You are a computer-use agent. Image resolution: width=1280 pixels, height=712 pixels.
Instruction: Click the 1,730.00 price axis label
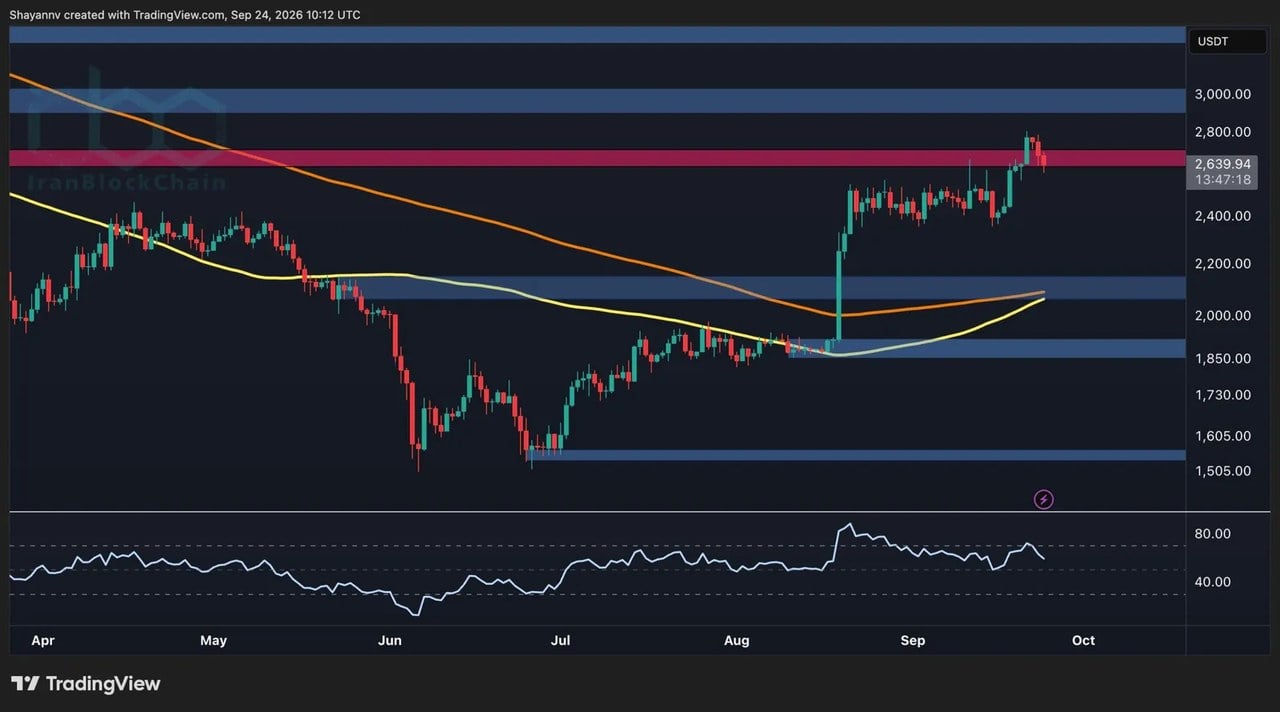click(x=1222, y=395)
